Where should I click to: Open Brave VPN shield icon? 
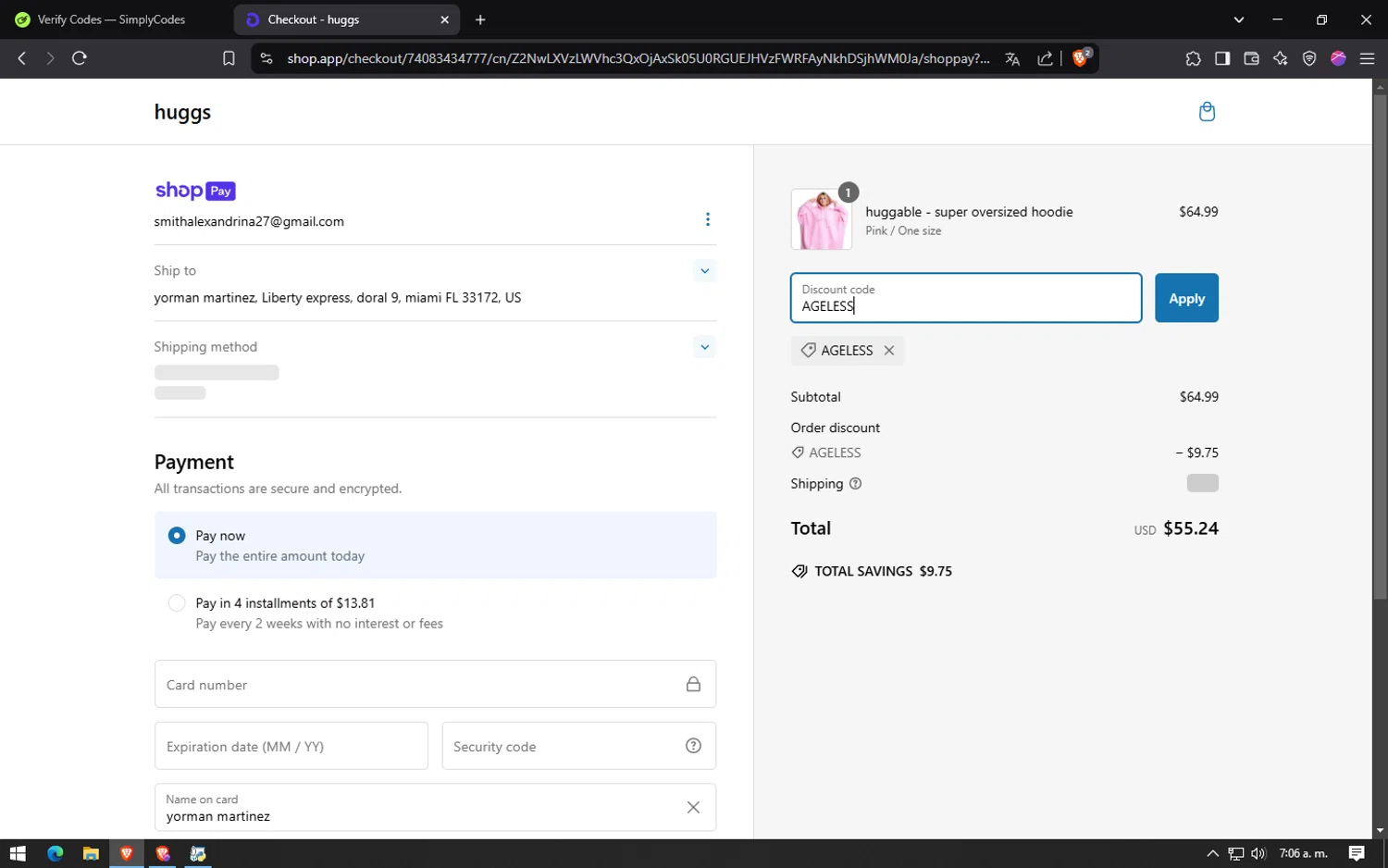tap(1309, 58)
